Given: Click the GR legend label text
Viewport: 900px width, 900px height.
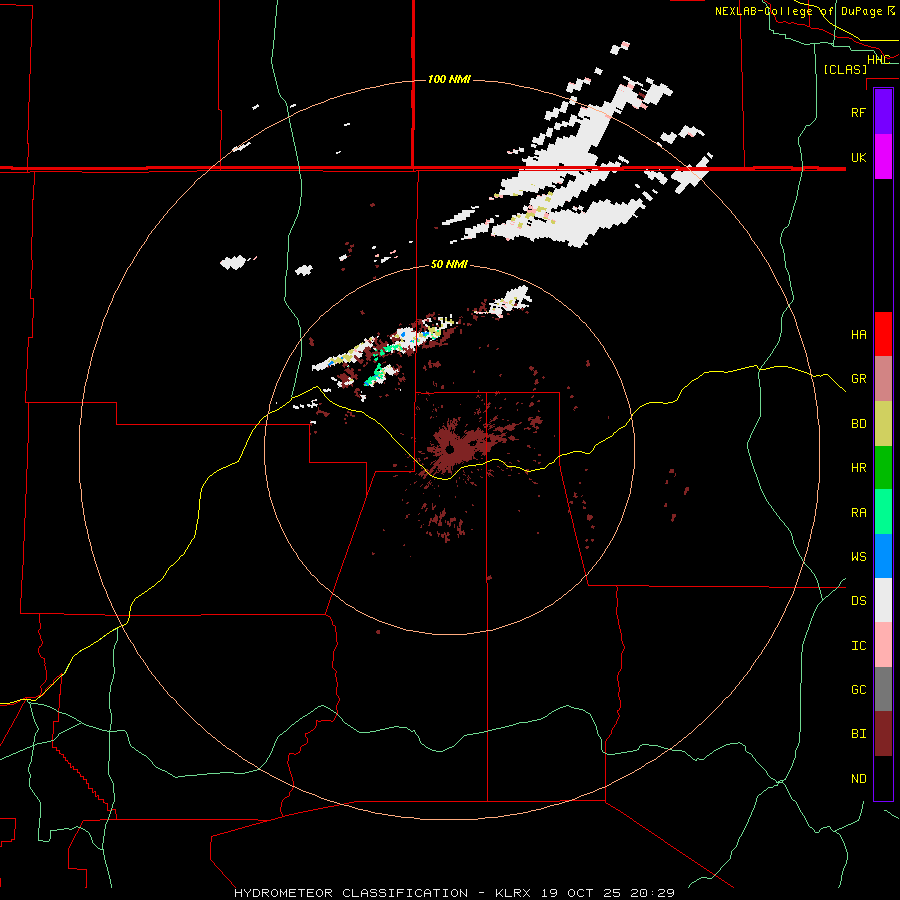Looking at the screenshot, I should click(858, 379).
